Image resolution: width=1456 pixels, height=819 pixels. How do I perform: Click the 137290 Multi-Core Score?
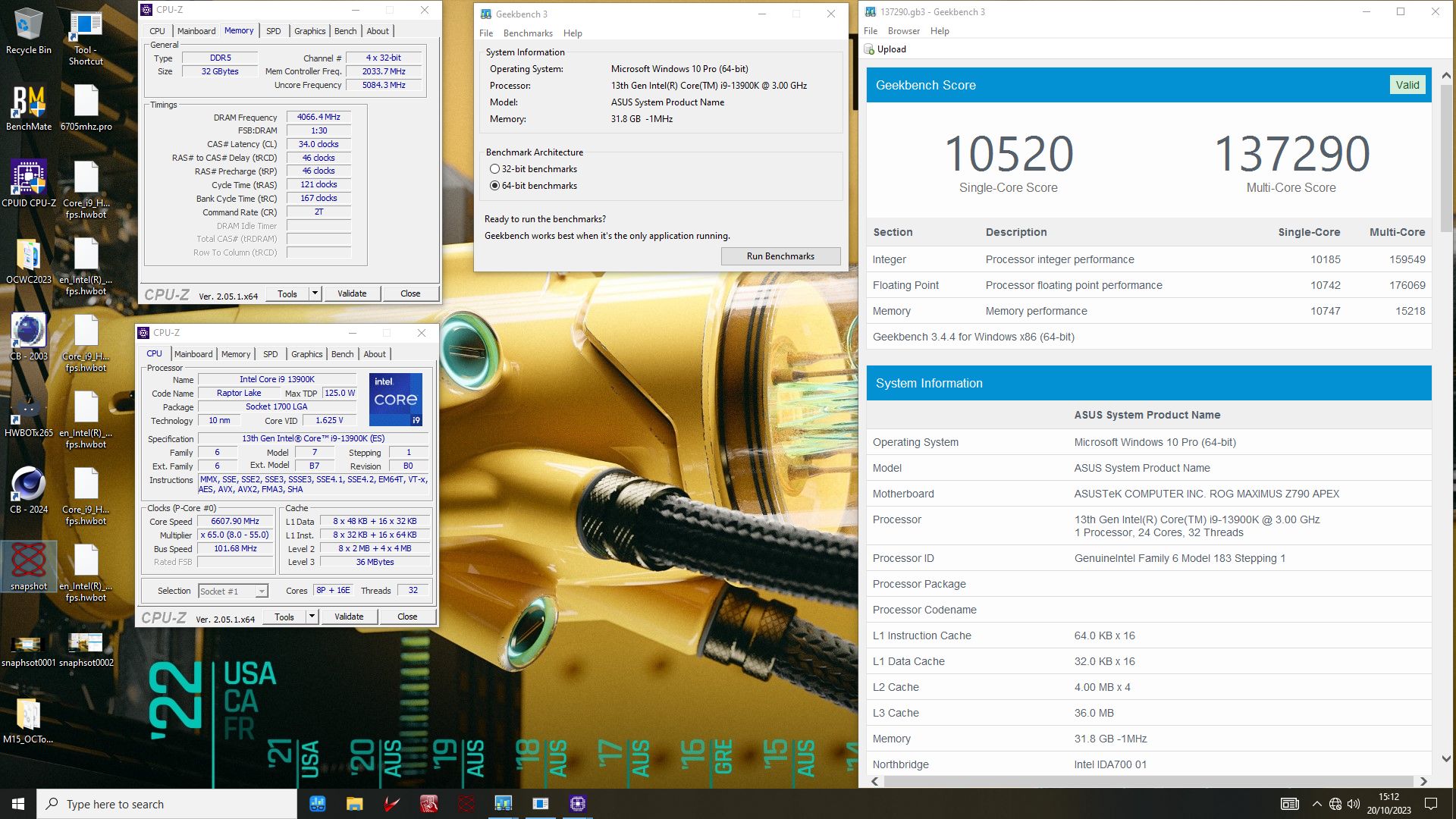click(1291, 154)
